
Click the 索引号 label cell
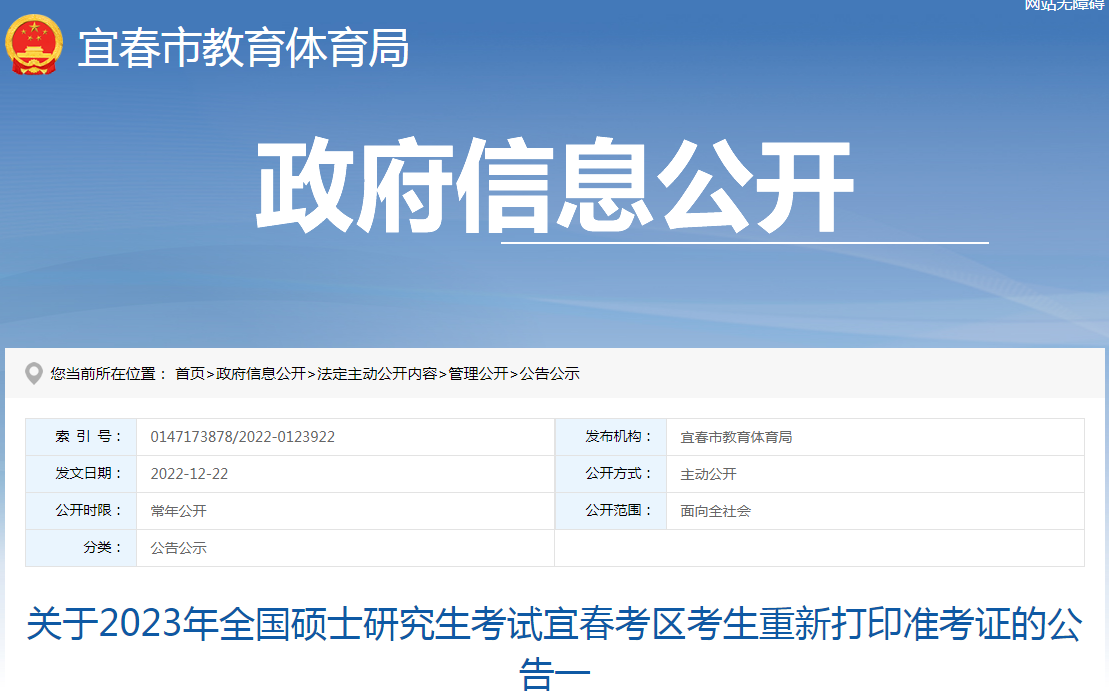click(x=81, y=437)
